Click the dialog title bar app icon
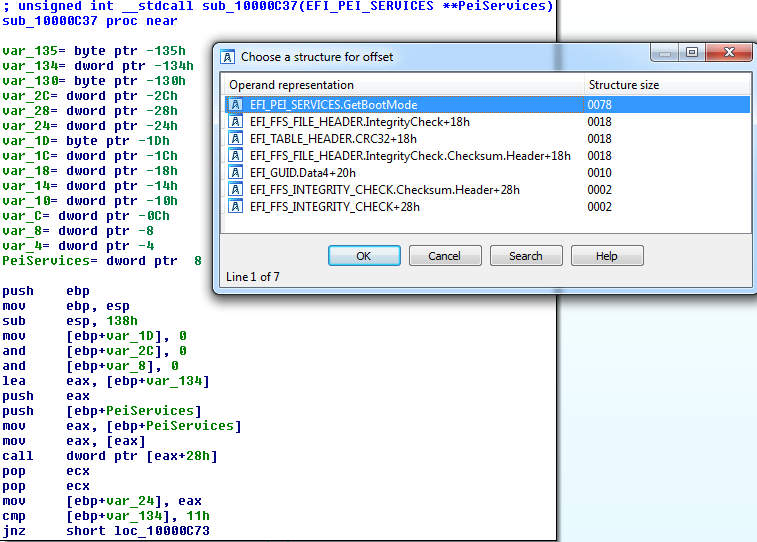This screenshot has width=757, height=542. (228, 57)
